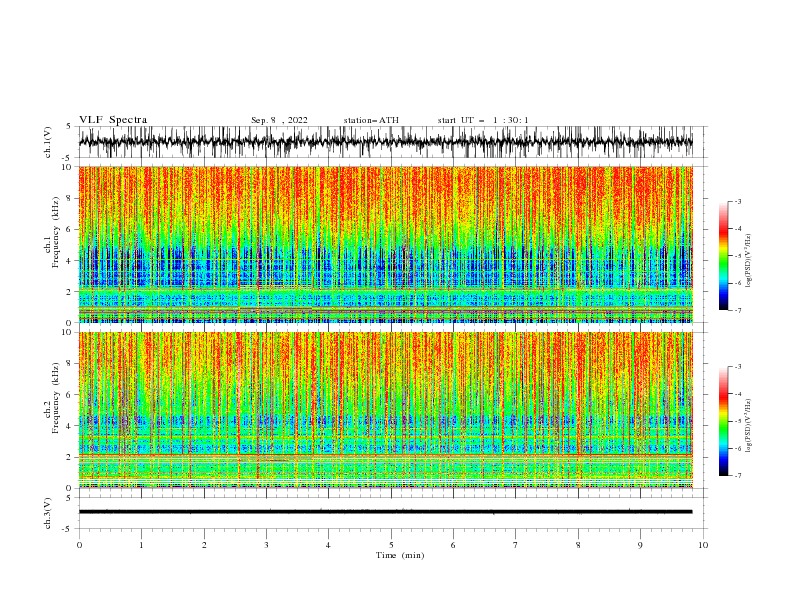Click the "ch.3(V)" axis label
This screenshot has height=612, width=792.
tap(48, 513)
